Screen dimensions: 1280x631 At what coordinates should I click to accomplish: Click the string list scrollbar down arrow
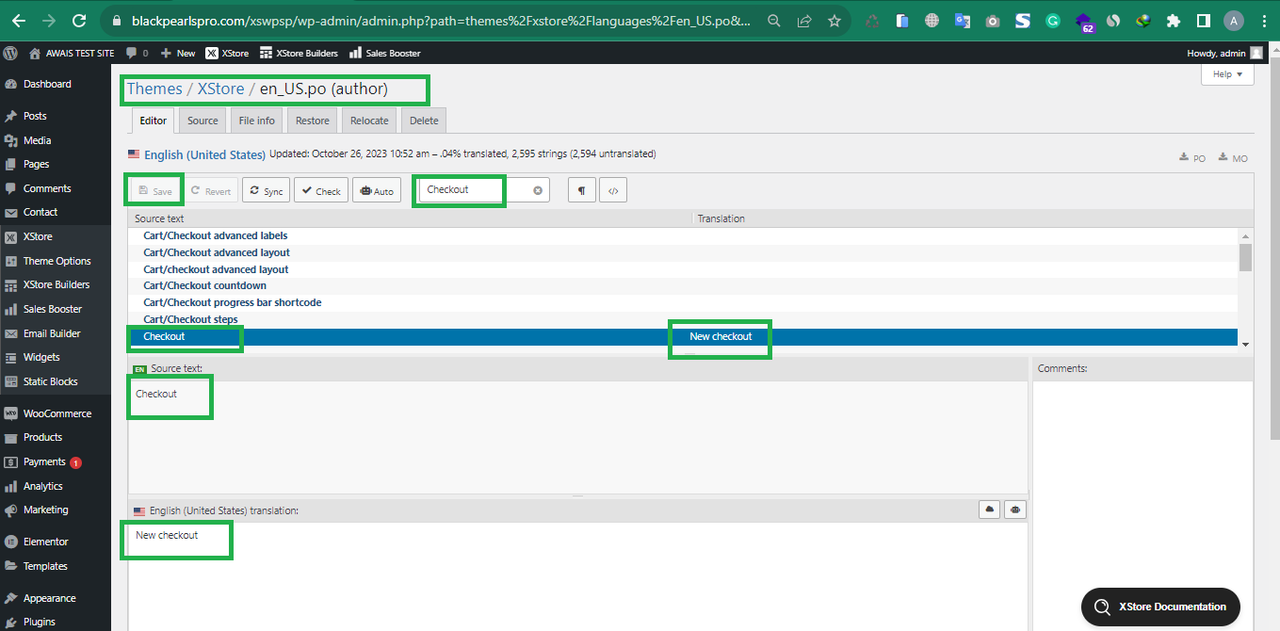click(1245, 343)
